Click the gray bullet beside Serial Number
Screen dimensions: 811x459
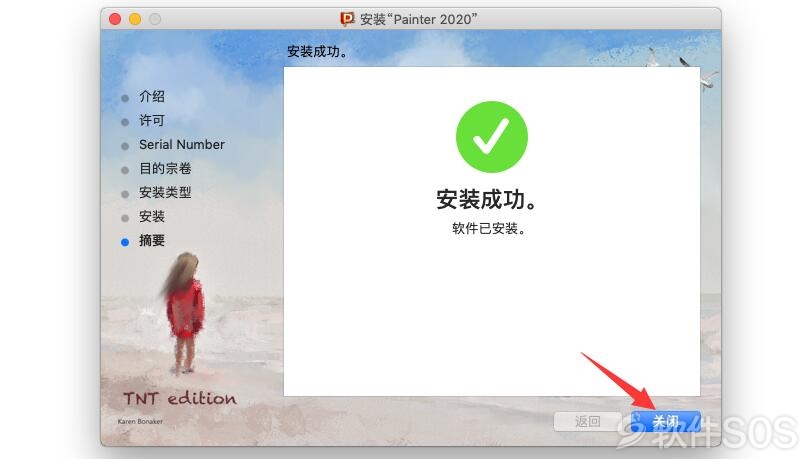125,146
